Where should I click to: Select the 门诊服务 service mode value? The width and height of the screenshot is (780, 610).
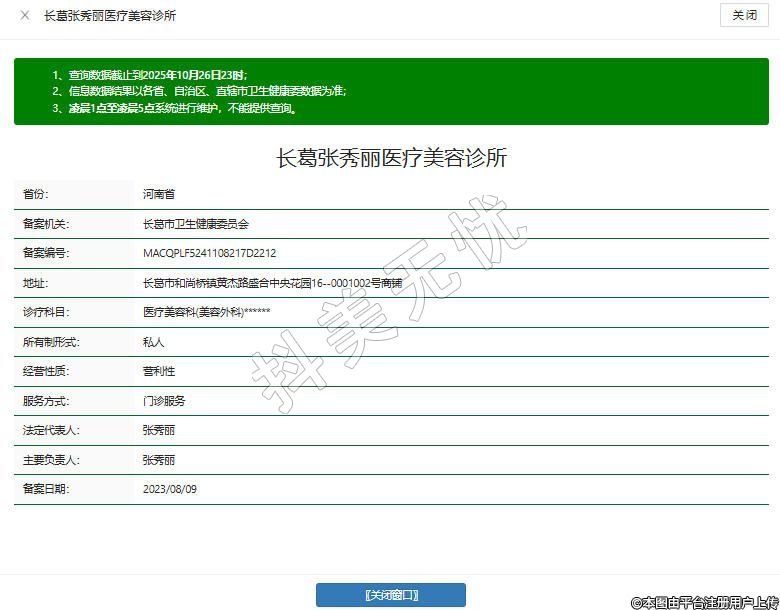tap(164, 401)
